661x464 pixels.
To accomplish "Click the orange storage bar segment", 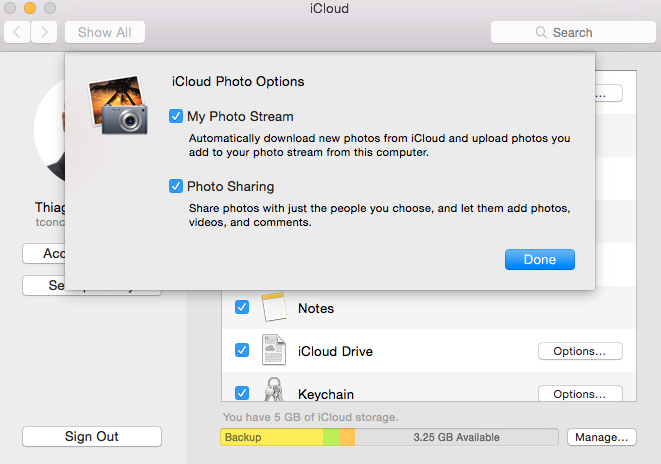I will [x=347, y=437].
